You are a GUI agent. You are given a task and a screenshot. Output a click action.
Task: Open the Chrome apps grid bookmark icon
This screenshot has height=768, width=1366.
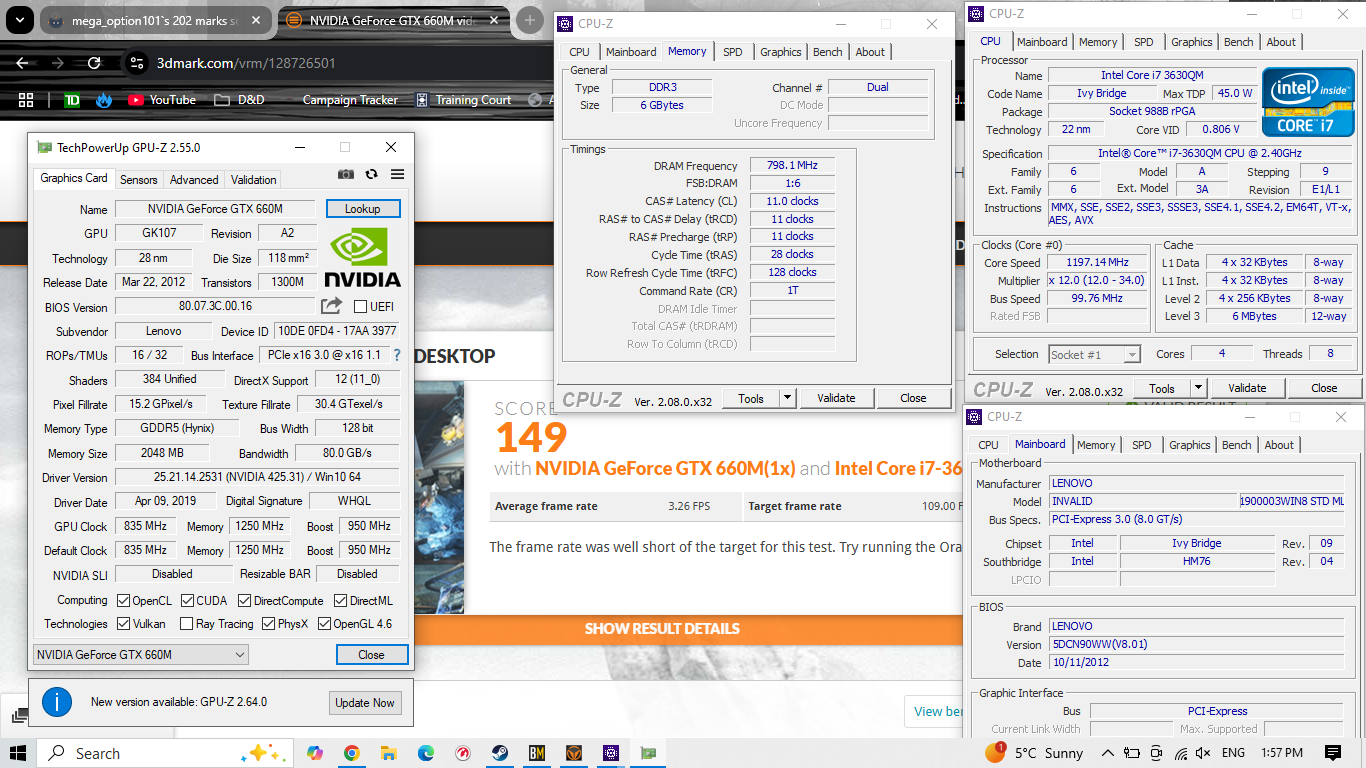(x=26, y=100)
